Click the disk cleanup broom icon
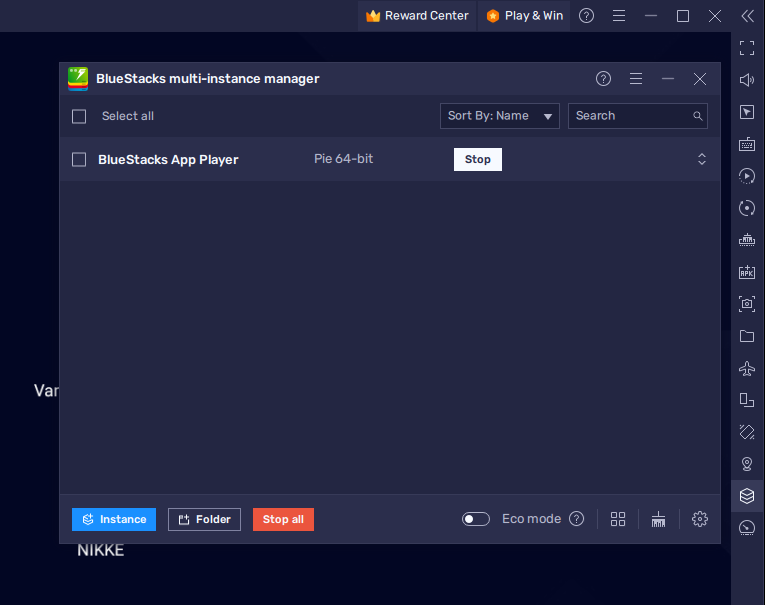 658,519
